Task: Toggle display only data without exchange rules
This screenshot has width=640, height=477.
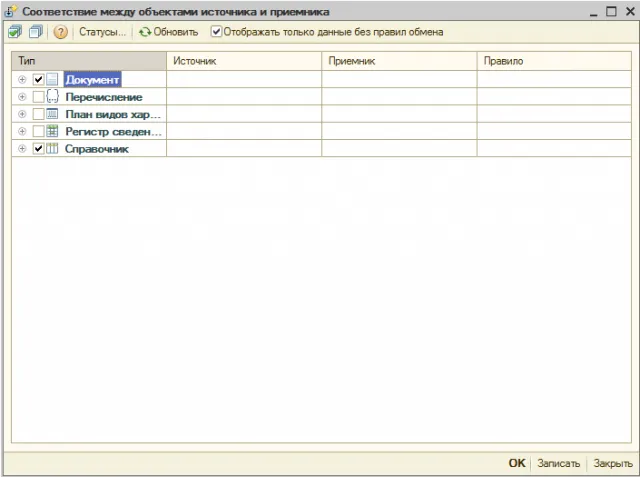Action: click(x=216, y=31)
